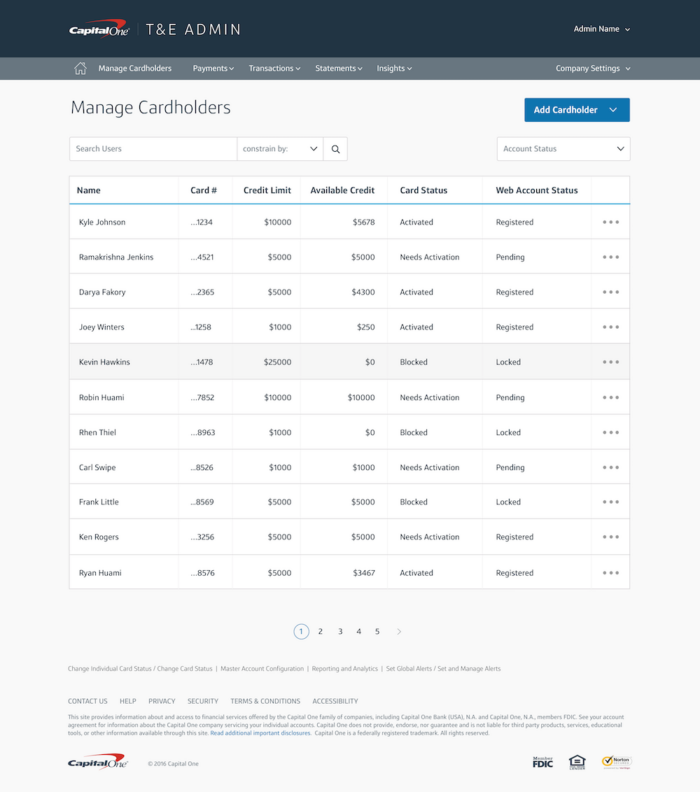Screen dimensions: 700x792
Task: Click the Search Users input field
Action: (153, 149)
